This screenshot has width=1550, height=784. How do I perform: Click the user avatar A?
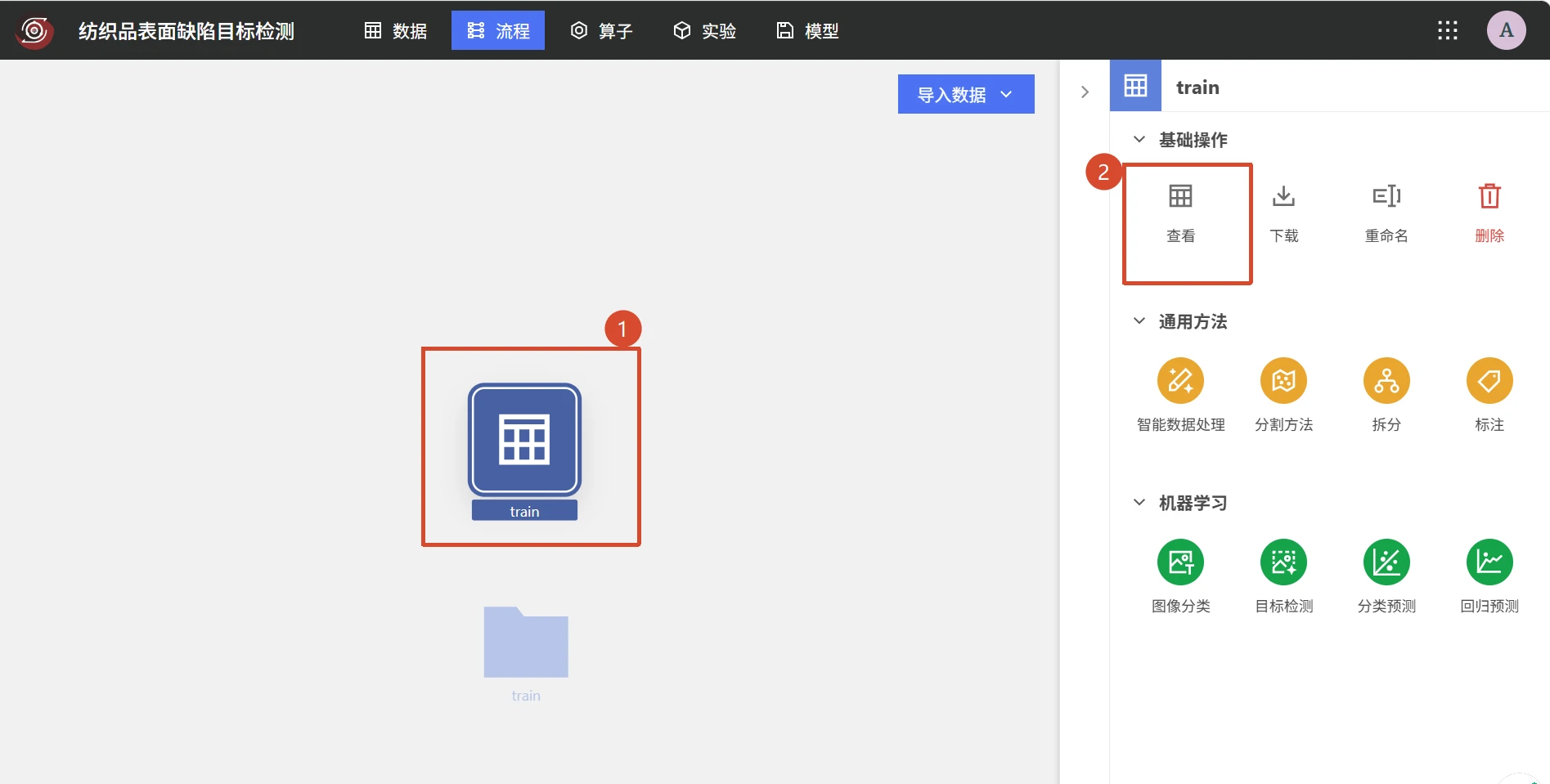pyautogui.click(x=1507, y=31)
